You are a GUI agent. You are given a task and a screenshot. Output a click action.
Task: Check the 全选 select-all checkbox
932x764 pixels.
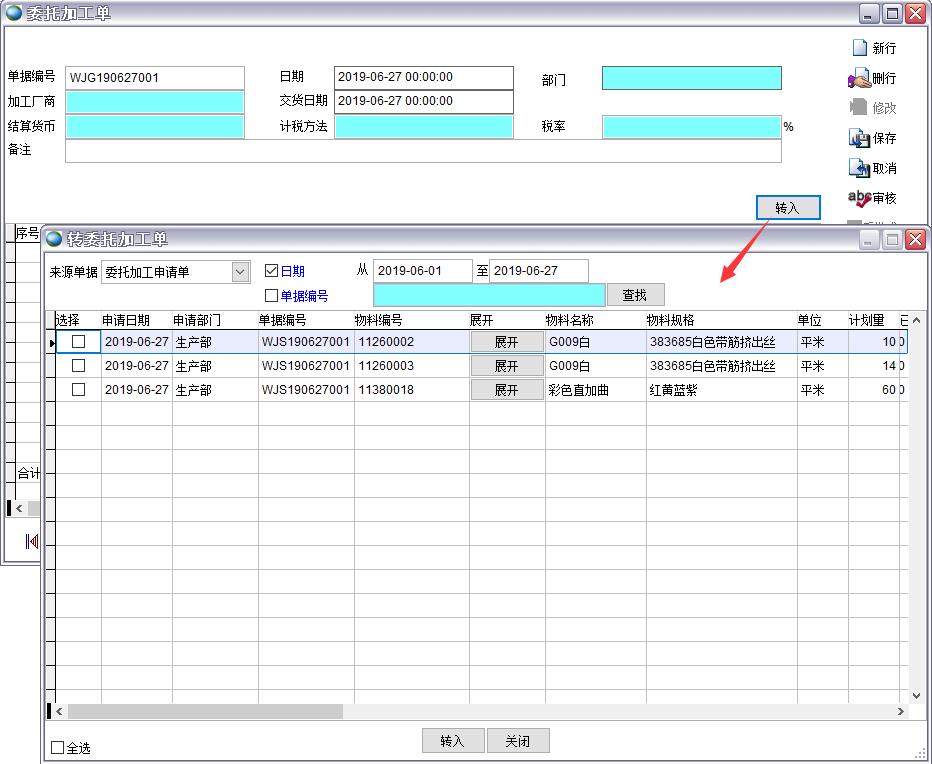pyautogui.click(x=58, y=748)
